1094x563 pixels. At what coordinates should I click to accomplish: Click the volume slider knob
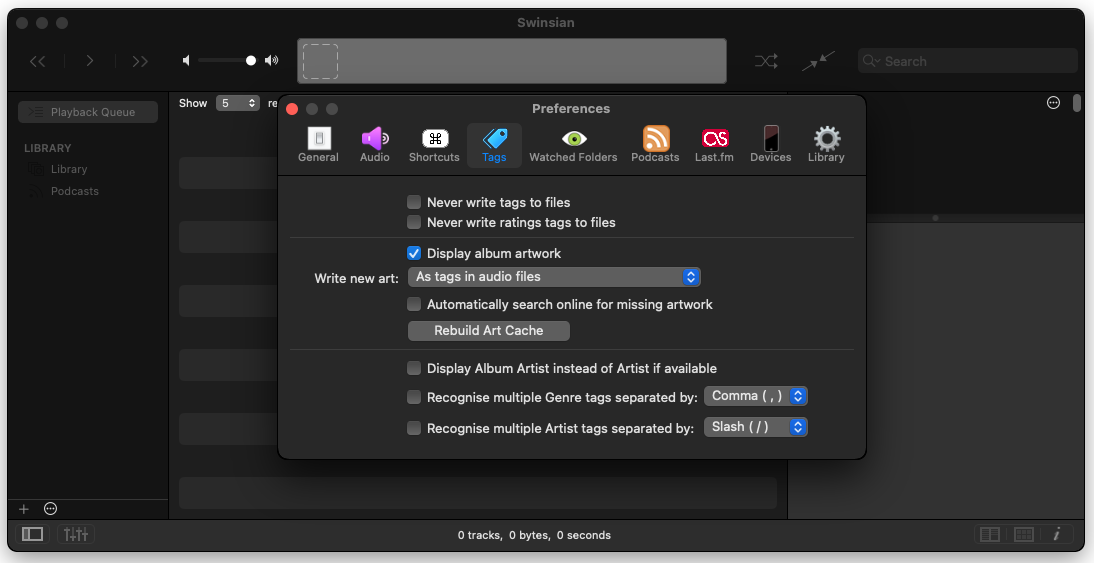250,61
